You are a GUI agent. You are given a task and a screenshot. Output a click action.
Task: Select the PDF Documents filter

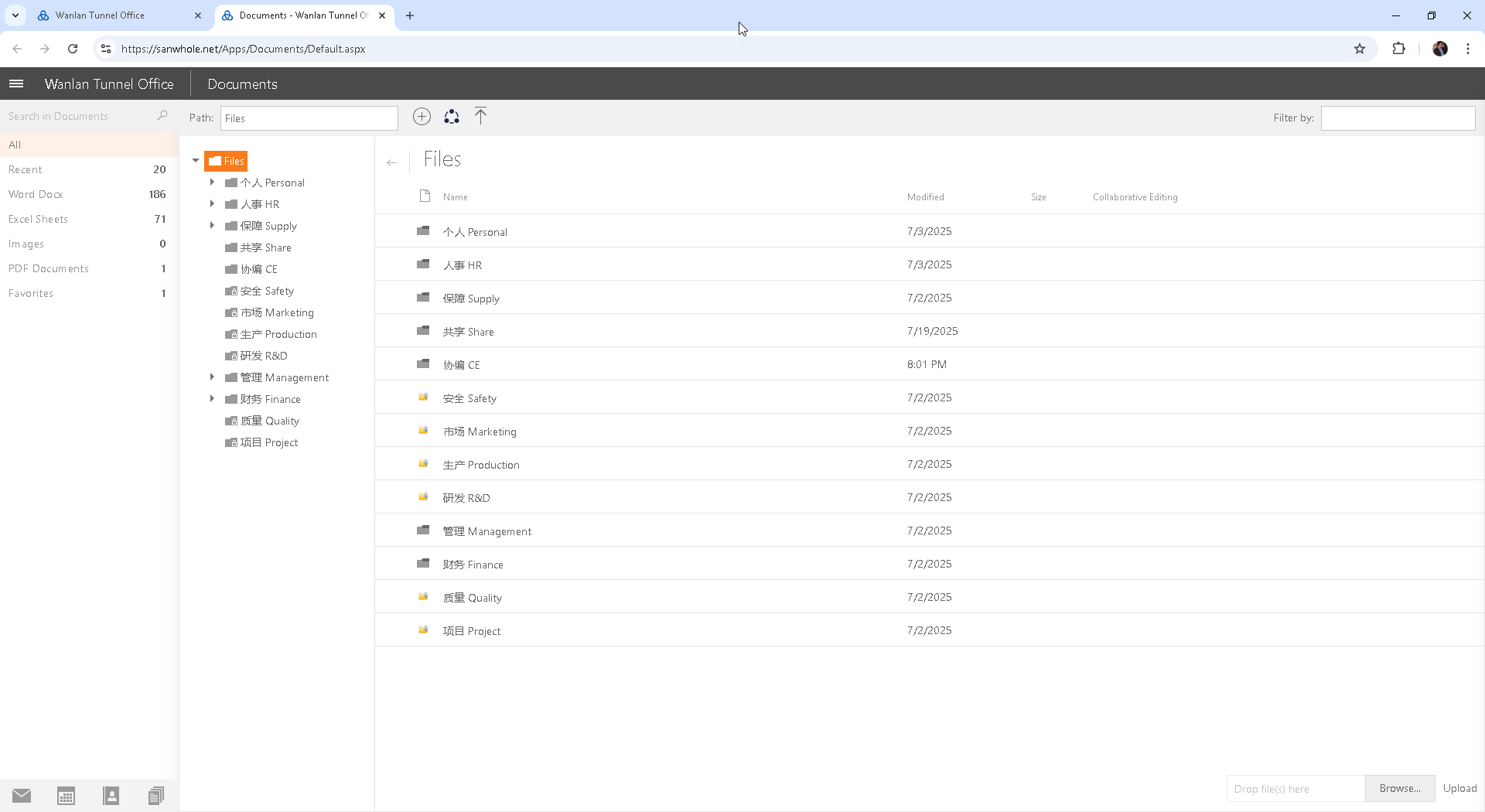tap(49, 268)
